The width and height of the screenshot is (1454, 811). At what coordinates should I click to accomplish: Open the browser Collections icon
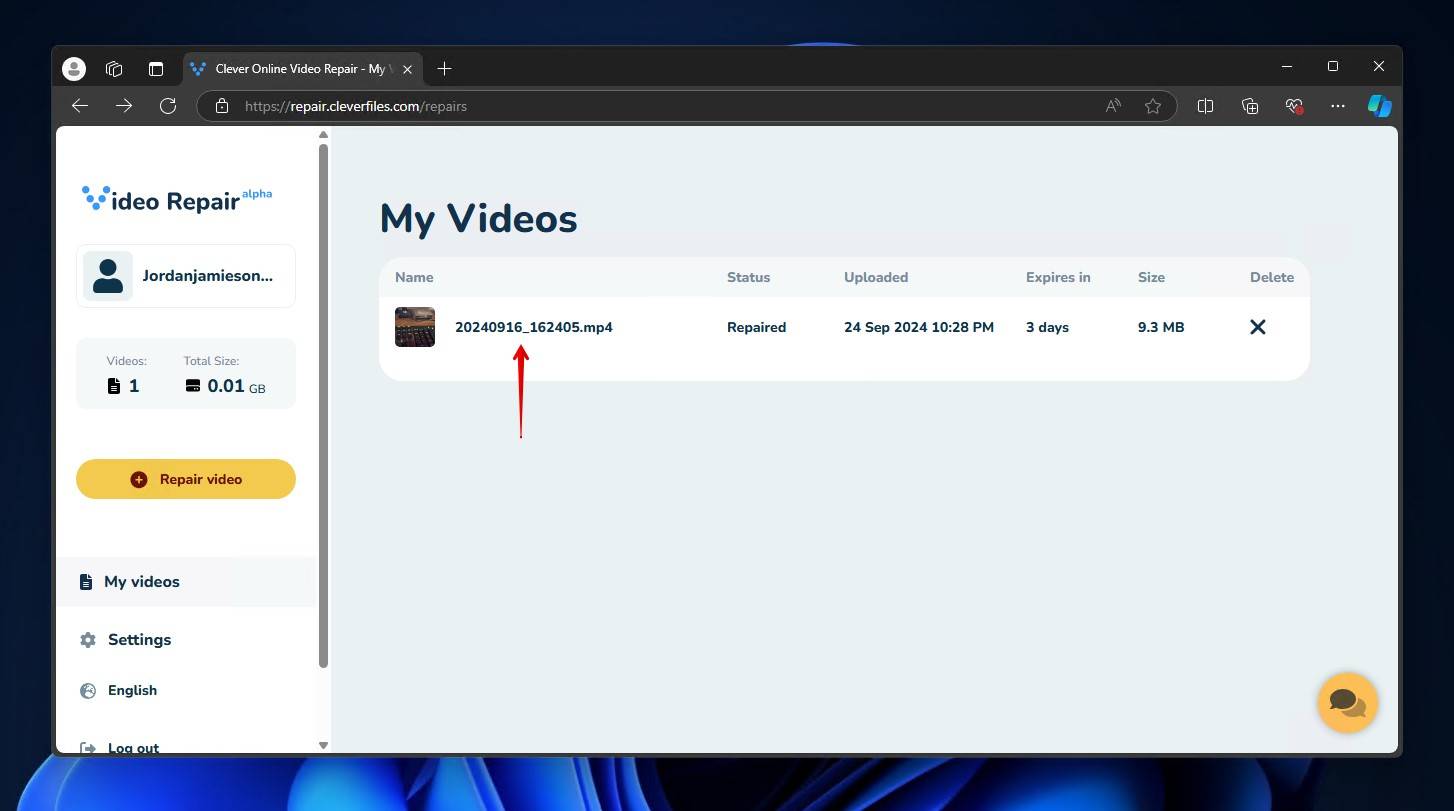click(x=1250, y=106)
